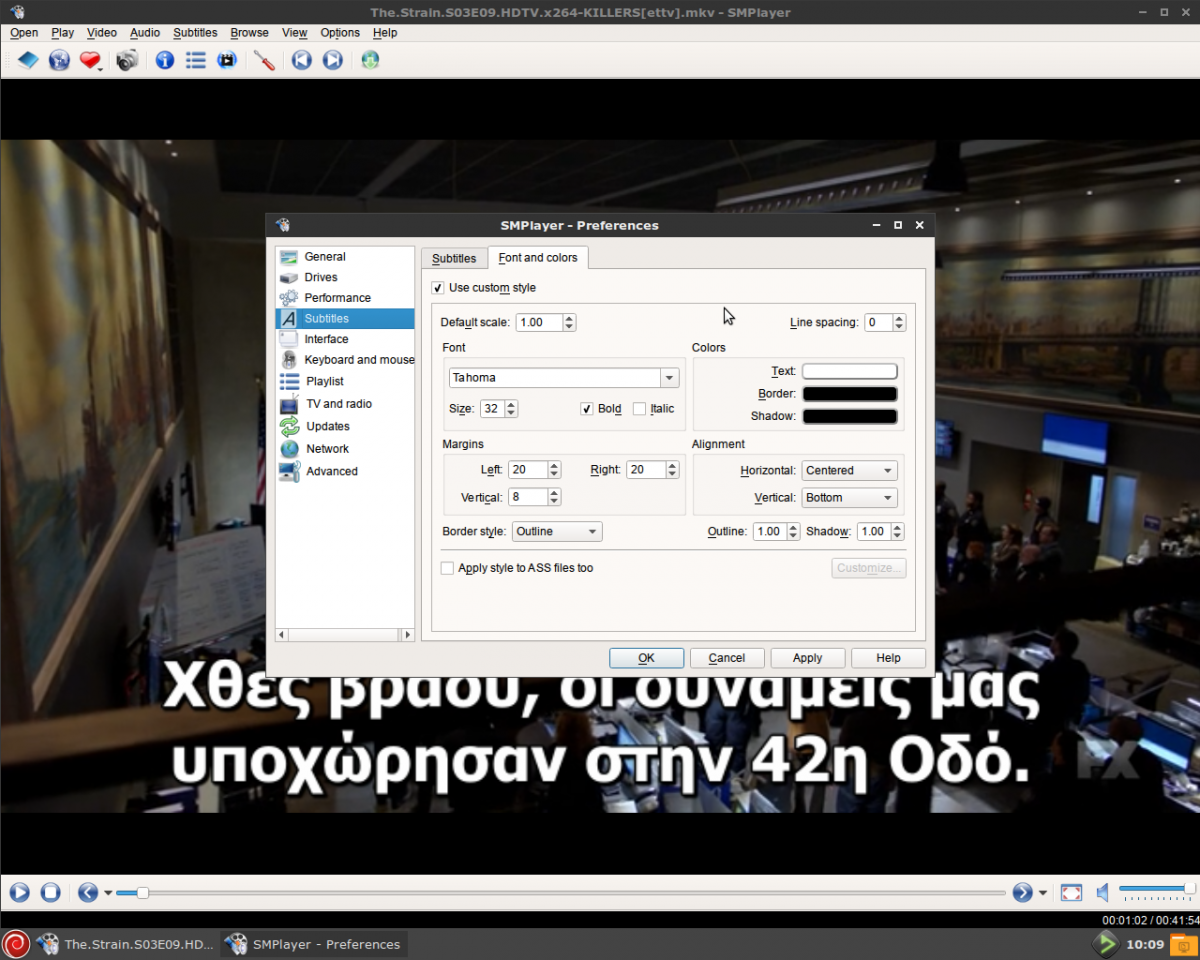The height and width of the screenshot is (960, 1200).
Task: Open Horizontal alignment Centered dropdown
Action: pyautogui.click(x=849, y=471)
